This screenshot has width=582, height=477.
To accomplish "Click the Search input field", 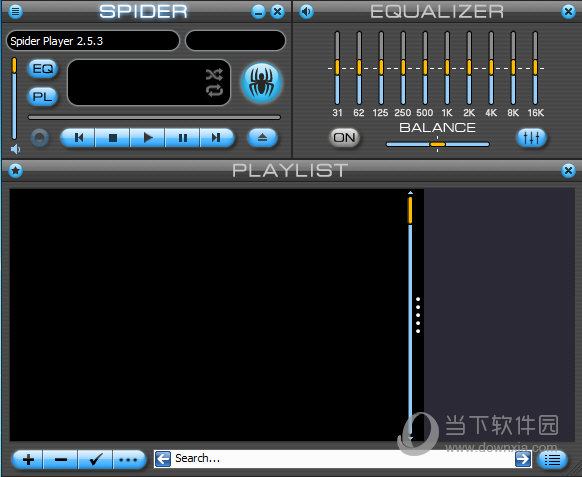I will pyautogui.click(x=343, y=459).
